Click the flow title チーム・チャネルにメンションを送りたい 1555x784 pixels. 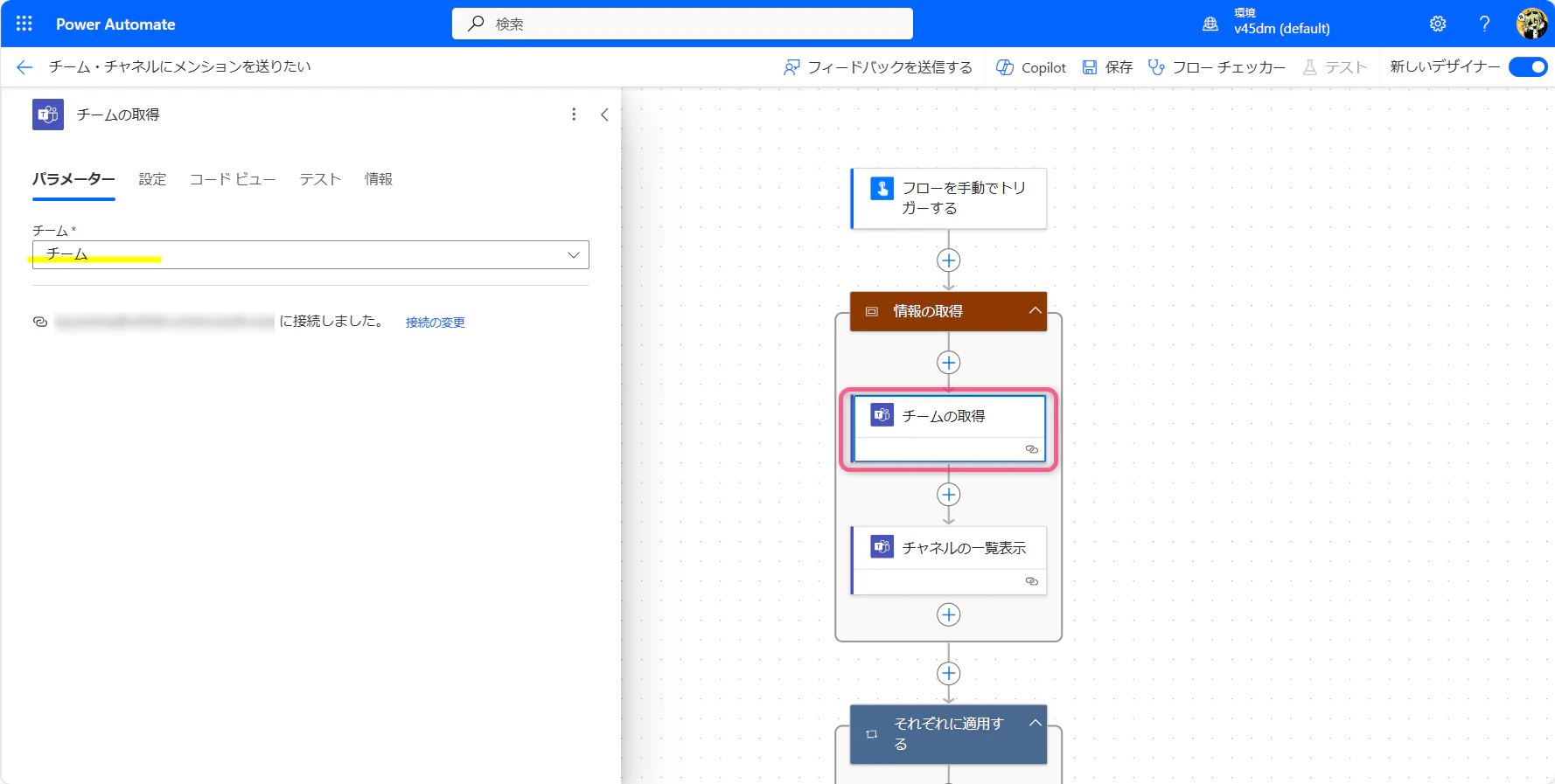click(180, 66)
